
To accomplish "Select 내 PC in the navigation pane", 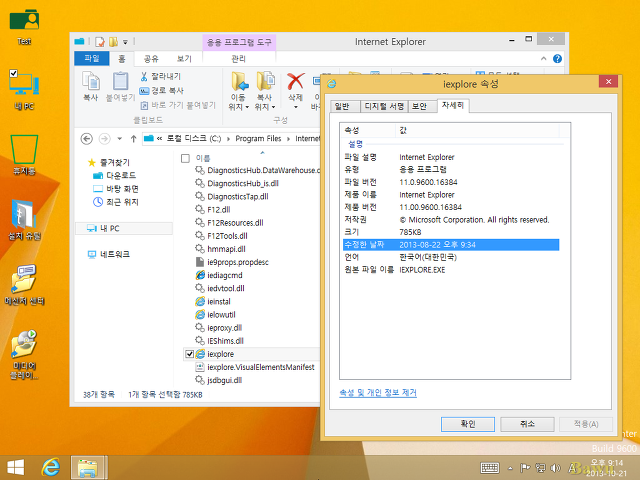I will point(124,229).
